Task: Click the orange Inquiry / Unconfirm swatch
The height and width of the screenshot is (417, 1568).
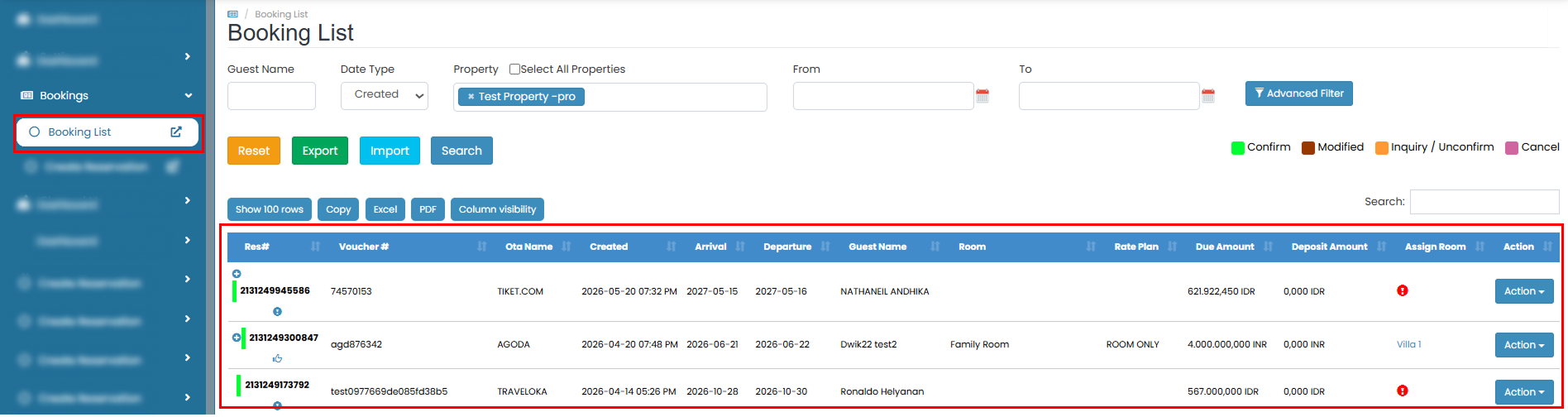Action: tap(1382, 148)
